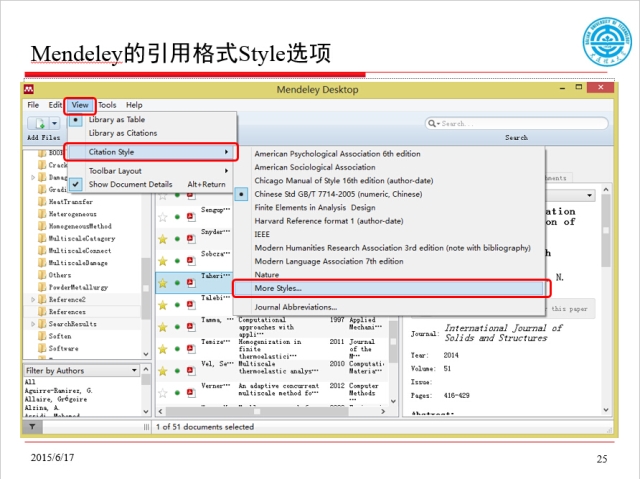This screenshot has height=479, width=640.
Task: Expand the Reference2 folder
Action: [33, 299]
